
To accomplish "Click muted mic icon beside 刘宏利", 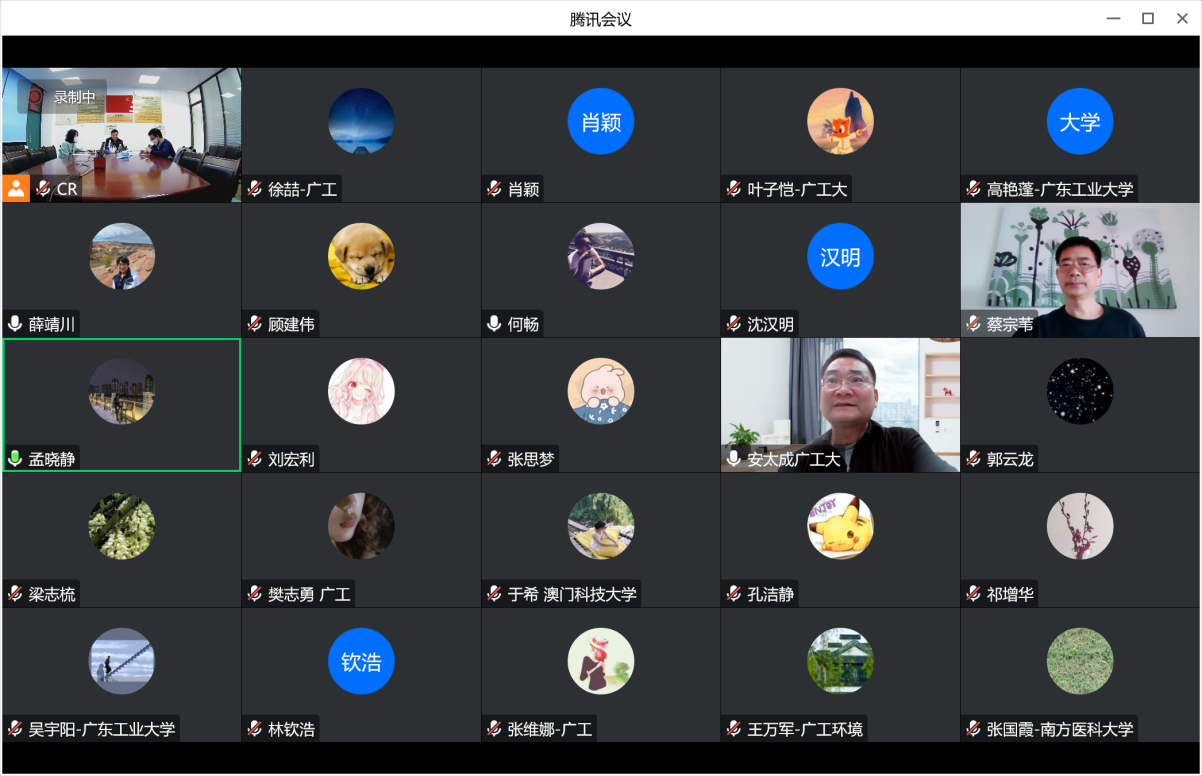I will click(255, 459).
